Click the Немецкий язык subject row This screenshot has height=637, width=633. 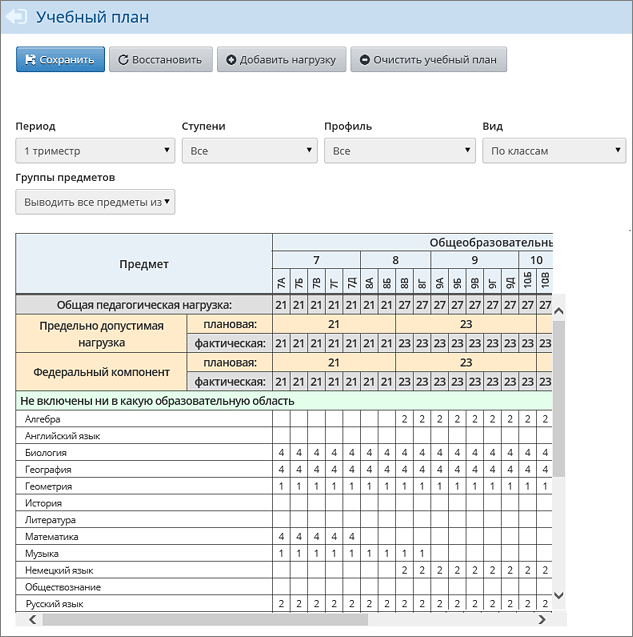(x=59, y=570)
